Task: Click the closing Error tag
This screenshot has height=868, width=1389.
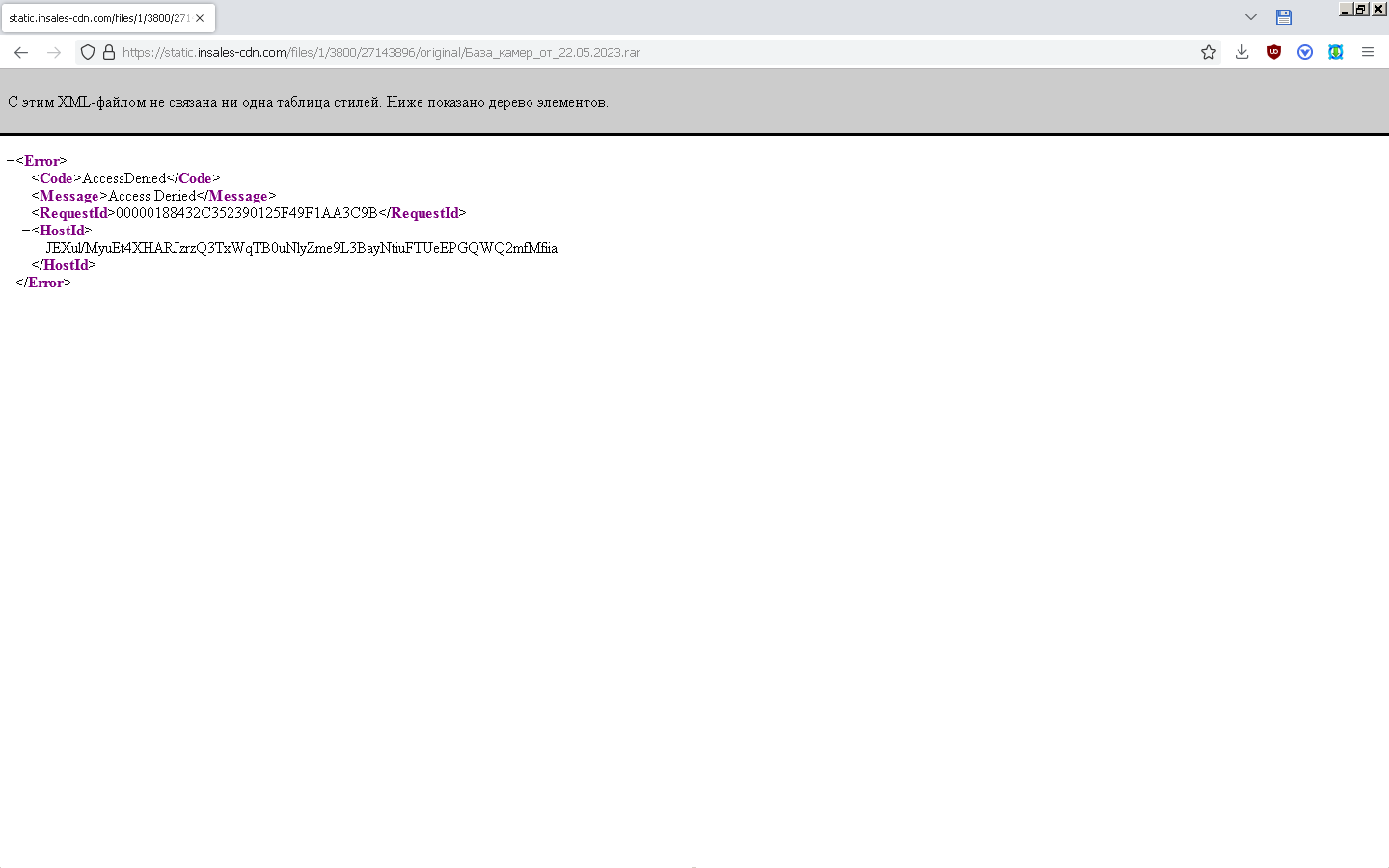Action: pyautogui.click(x=43, y=283)
